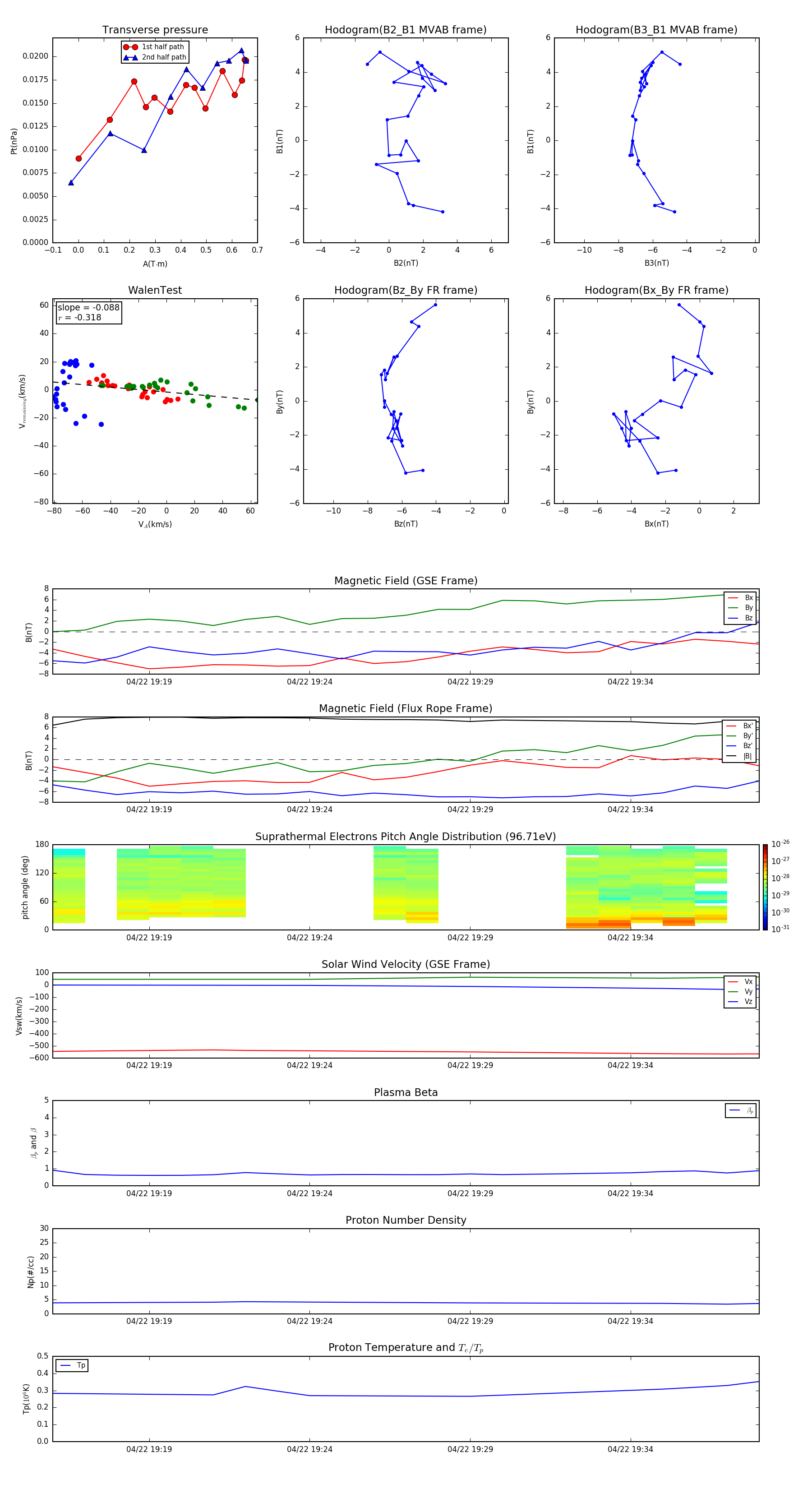This screenshot has width=812, height=1489.
Task: Click the pitch angle colorbar
Action: 765,887
